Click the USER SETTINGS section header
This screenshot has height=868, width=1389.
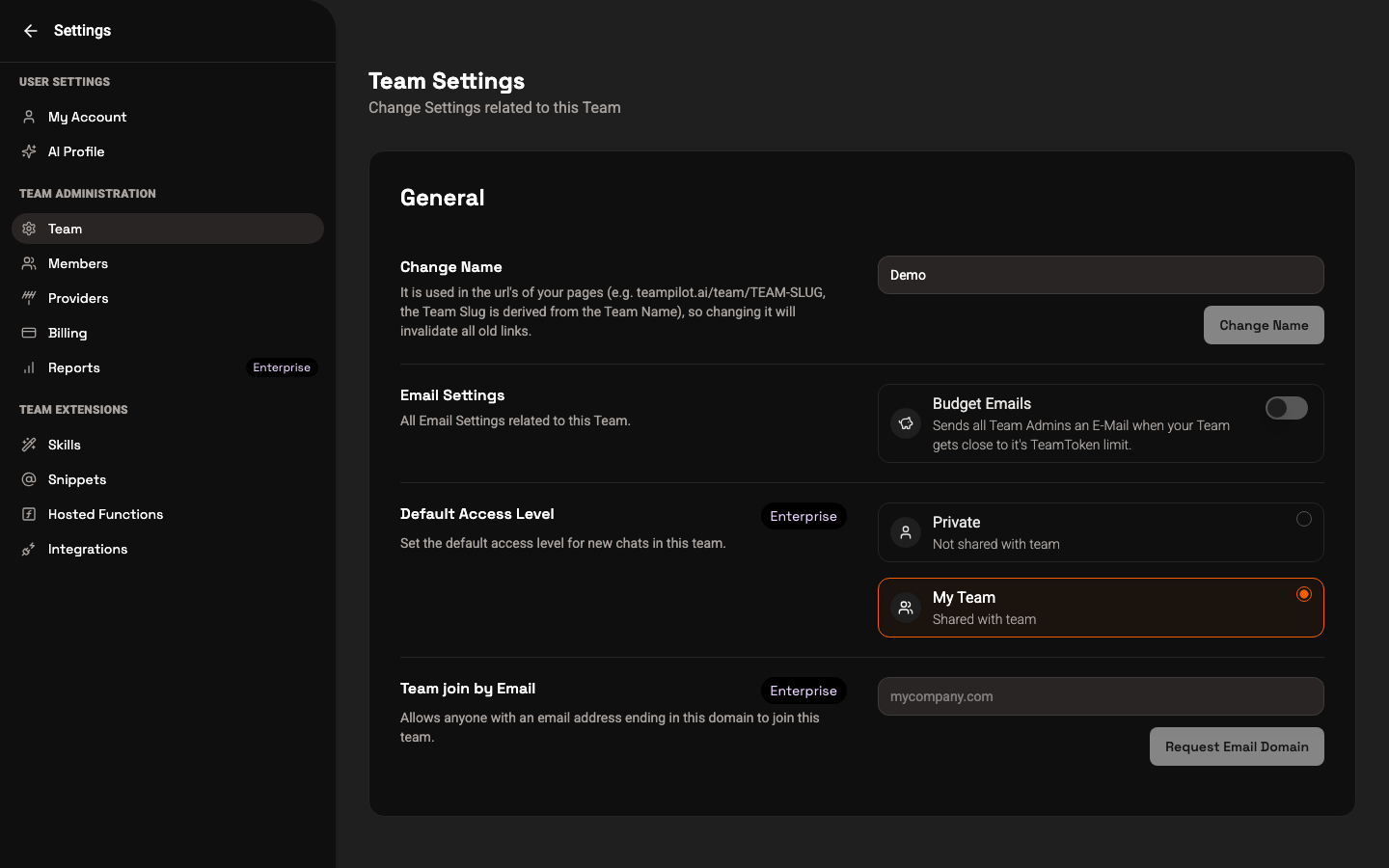[x=65, y=82]
